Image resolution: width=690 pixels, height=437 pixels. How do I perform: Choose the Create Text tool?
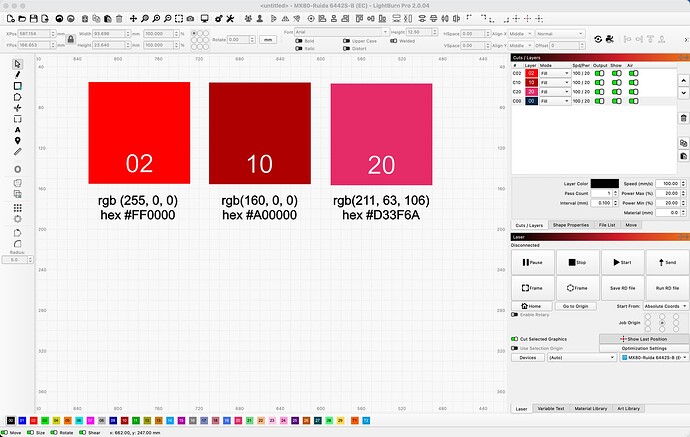click(18, 129)
